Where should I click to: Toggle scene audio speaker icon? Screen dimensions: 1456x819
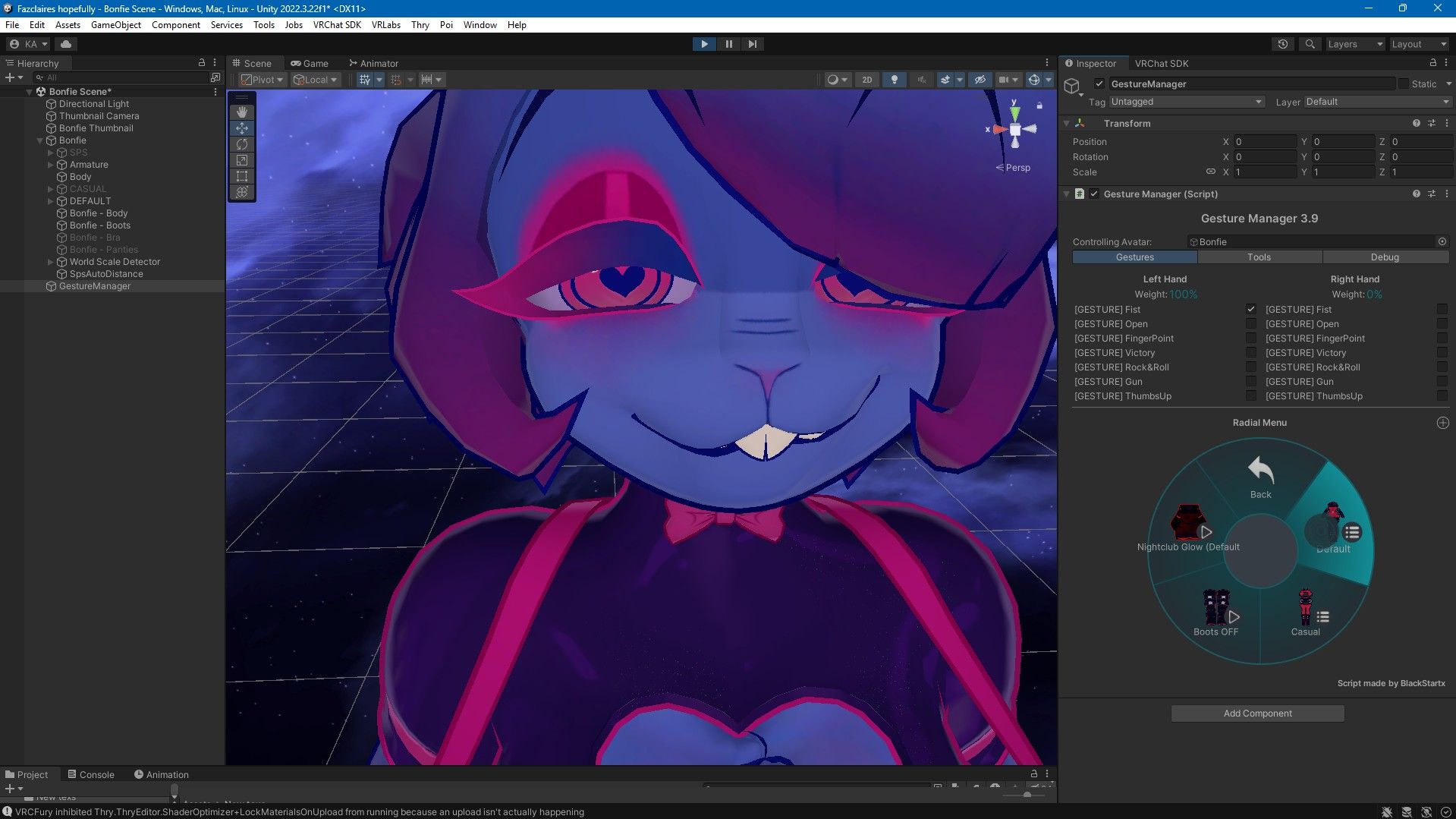click(922, 80)
